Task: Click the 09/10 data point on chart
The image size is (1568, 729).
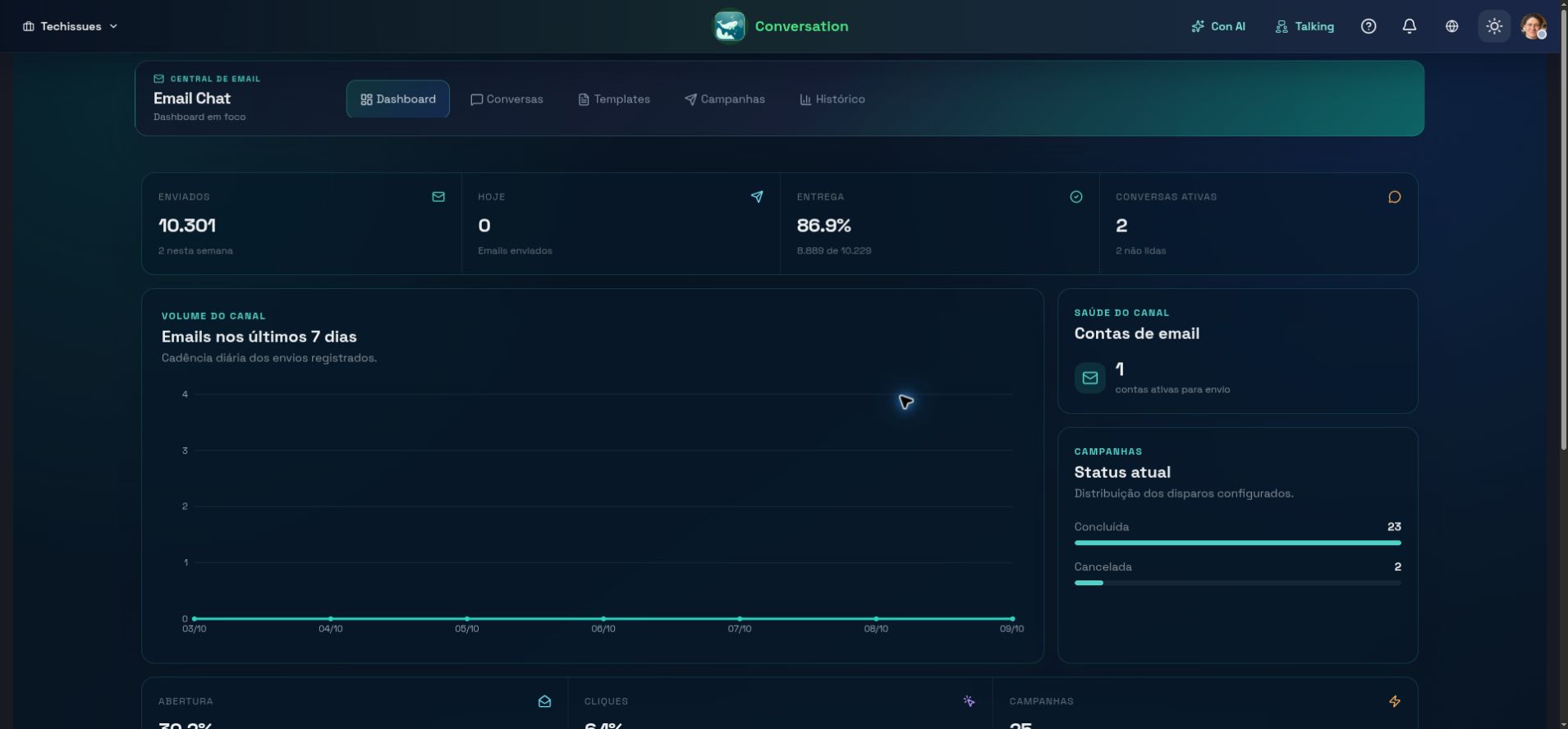Action: coord(1012,618)
